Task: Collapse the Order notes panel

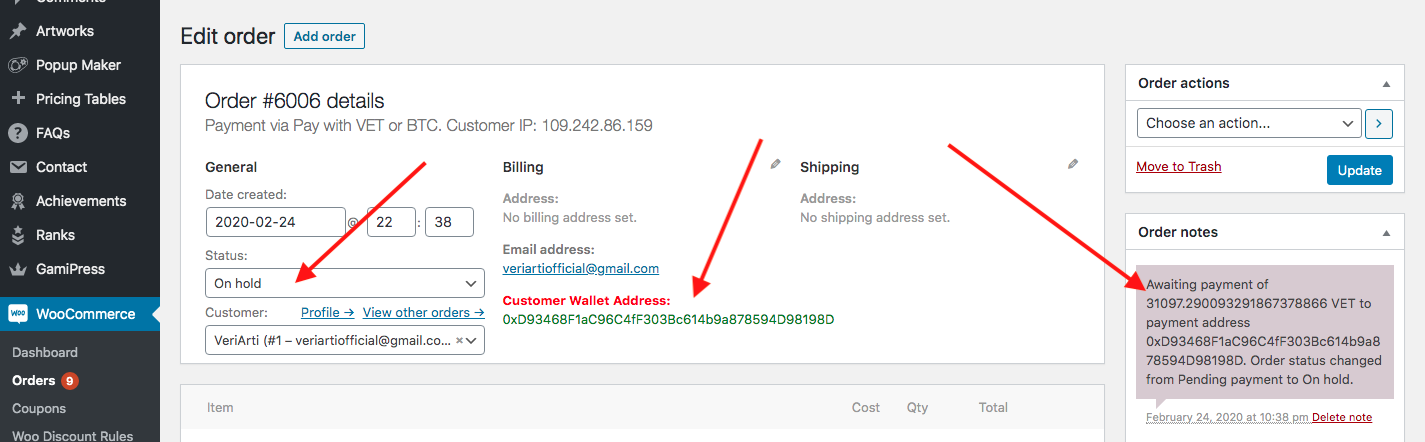Action: (x=1386, y=233)
